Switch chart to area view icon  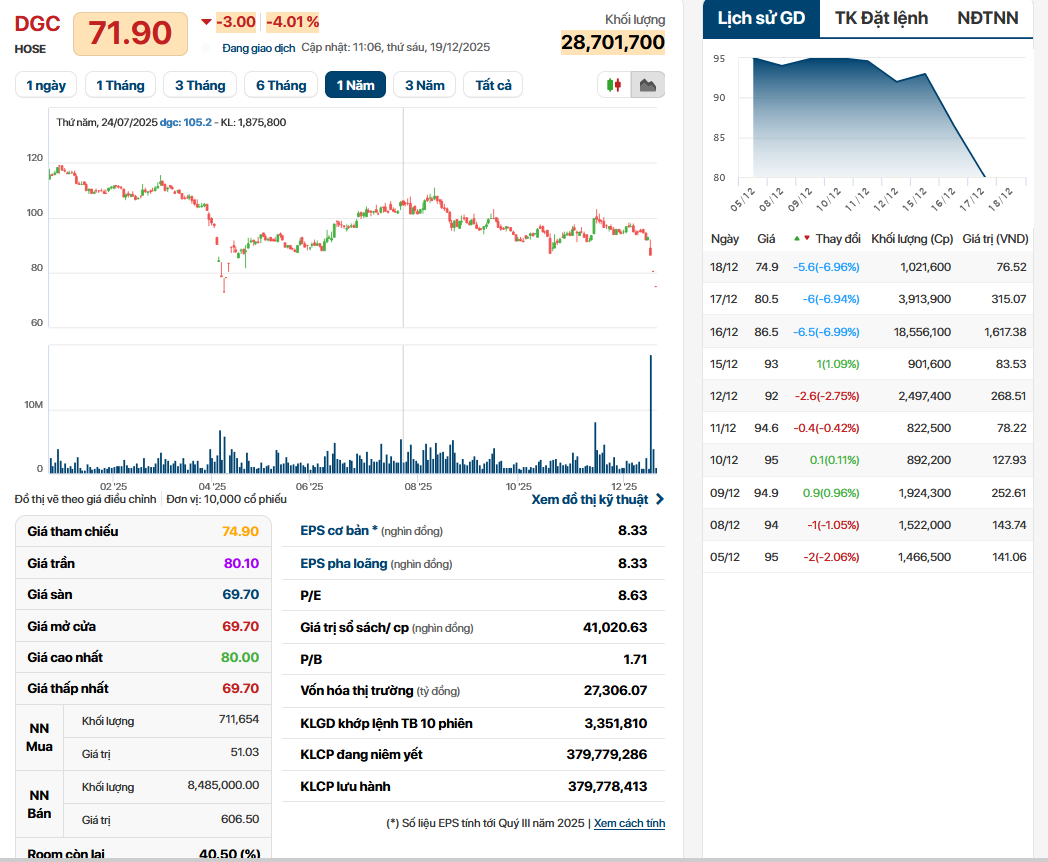[648, 85]
